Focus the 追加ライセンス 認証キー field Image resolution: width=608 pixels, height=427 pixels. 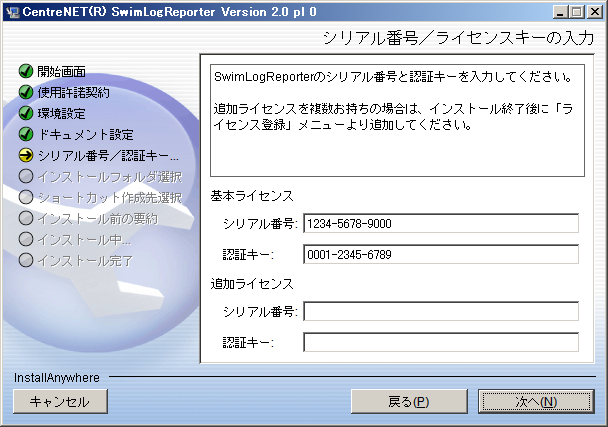click(x=441, y=342)
